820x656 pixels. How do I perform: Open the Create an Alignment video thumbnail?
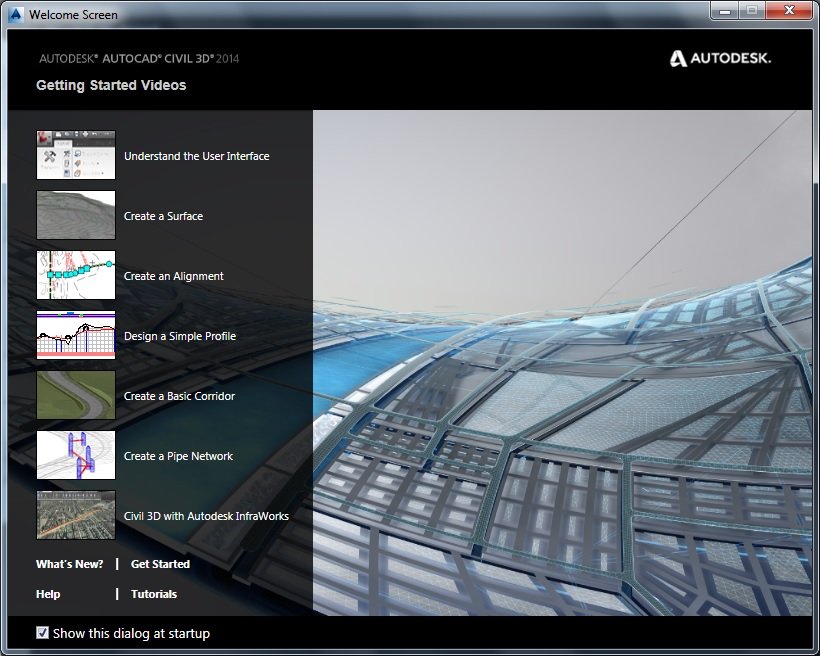tap(76, 275)
